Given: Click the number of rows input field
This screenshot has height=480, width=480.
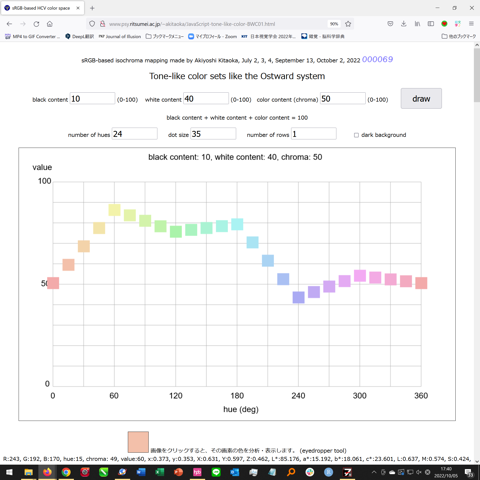Looking at the screenshot, I should click(314, 134).
